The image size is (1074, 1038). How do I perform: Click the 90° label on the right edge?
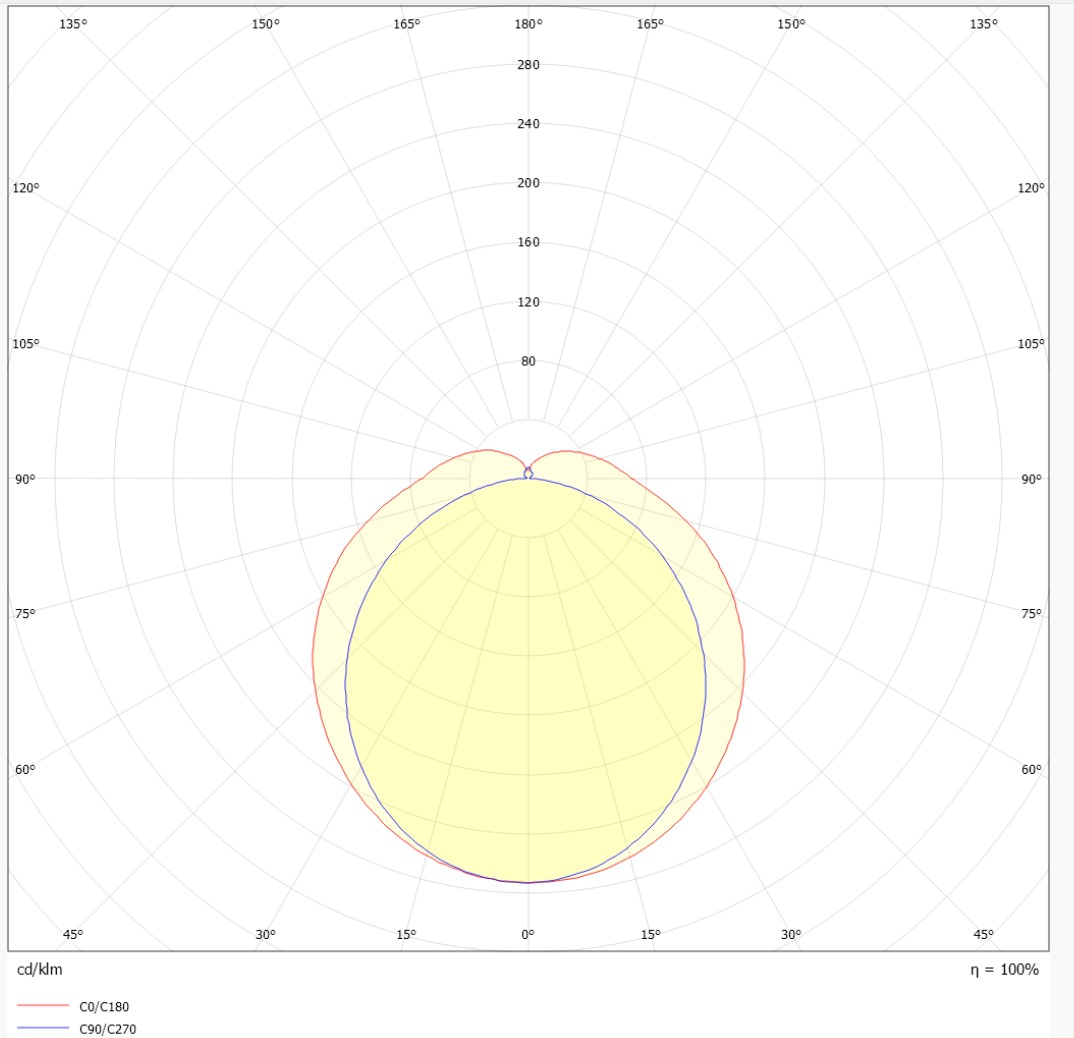[x=1031, y=479]
